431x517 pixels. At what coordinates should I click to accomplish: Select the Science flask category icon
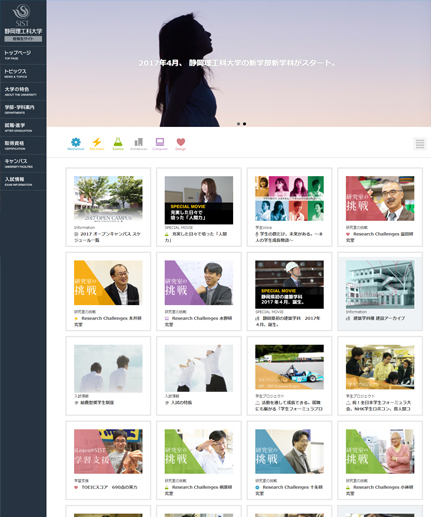click(118, 144)
